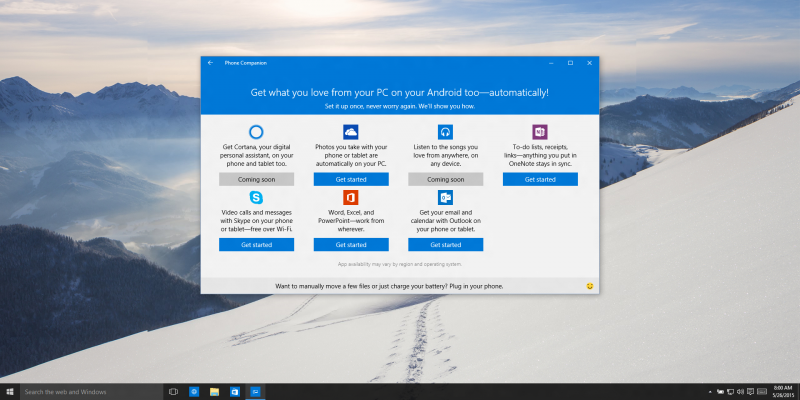Select the Phone Companion taskbar icon

point(255,392)
